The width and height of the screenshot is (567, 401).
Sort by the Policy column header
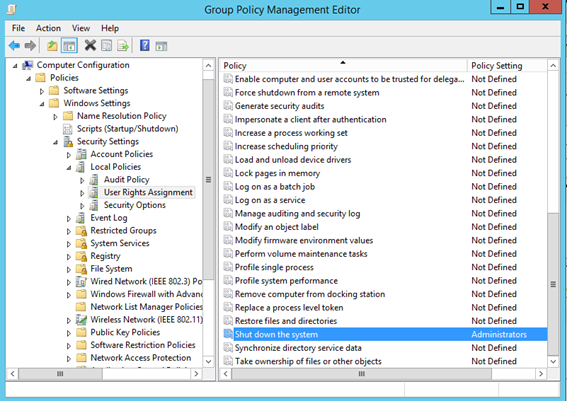[x=344, y=65]
